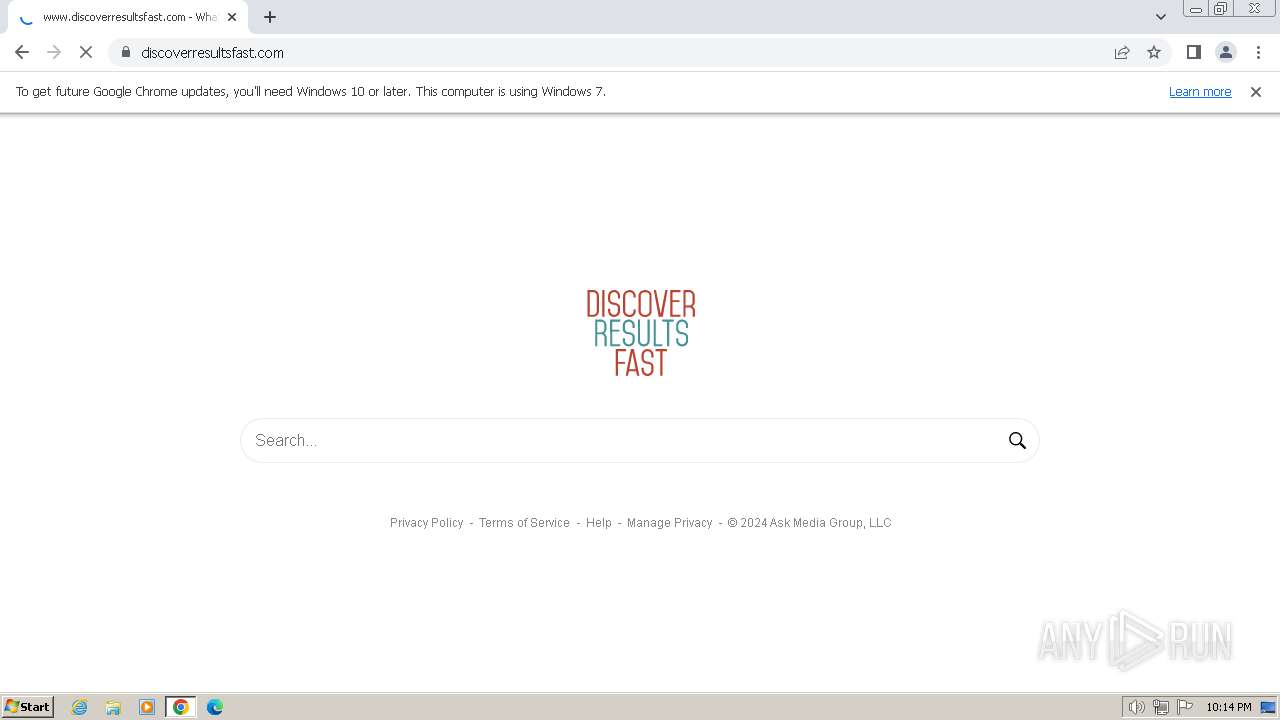This screenshot has height=720, width=1280.
Task: Stop loading the page
Action: pos(86,52)
